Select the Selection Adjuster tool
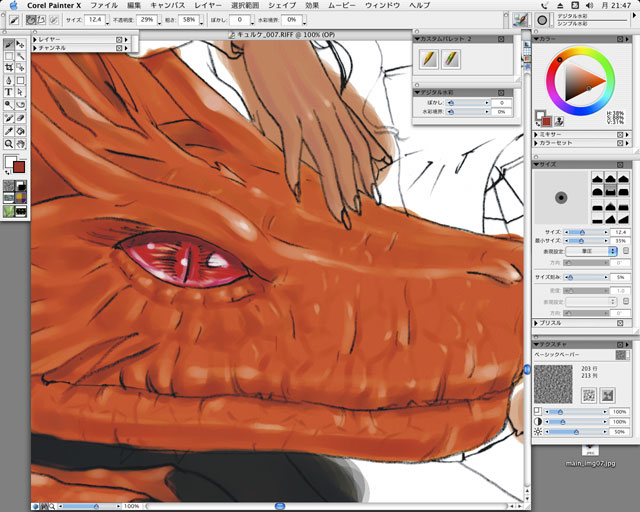 [x=20, y=67]
